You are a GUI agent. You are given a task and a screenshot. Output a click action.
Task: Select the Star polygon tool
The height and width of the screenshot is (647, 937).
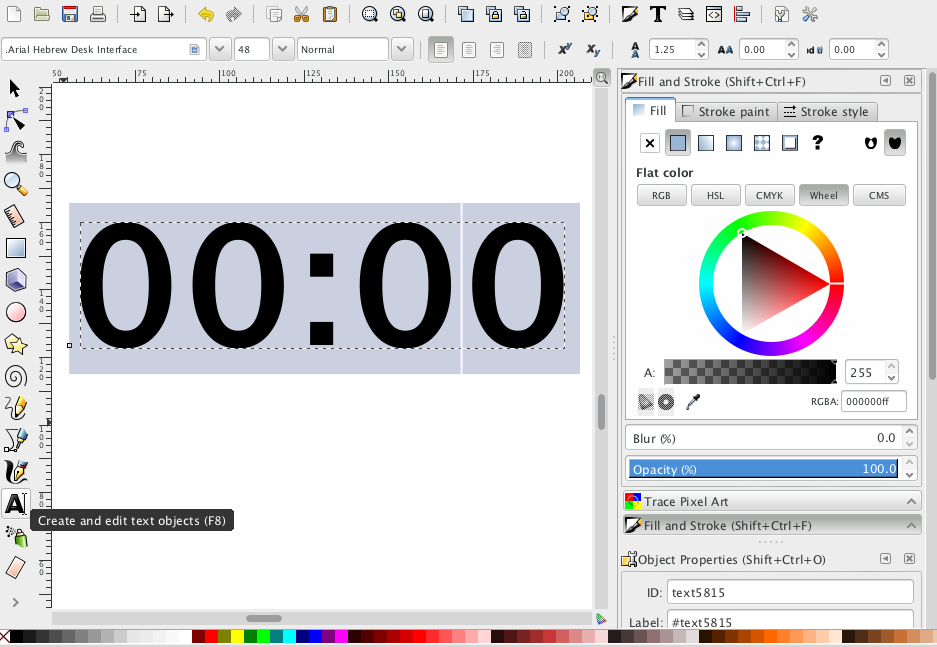(x=16, y=344)
